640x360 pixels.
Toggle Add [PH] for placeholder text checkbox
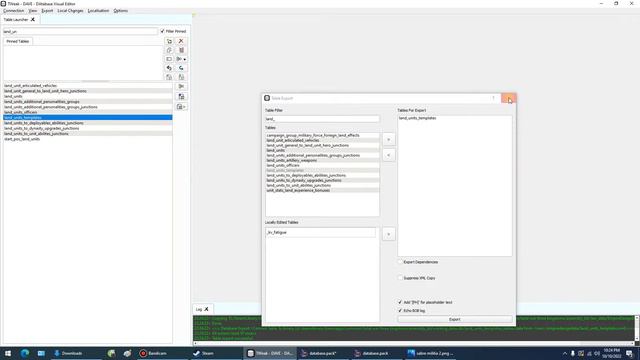coord(400,302)
